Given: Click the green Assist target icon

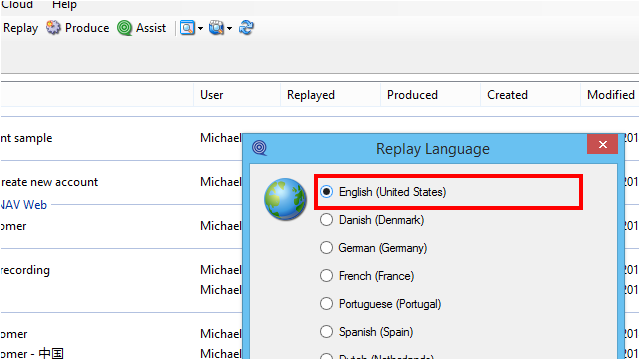Looking at the screenshot, I should click(x=124, y=28).
